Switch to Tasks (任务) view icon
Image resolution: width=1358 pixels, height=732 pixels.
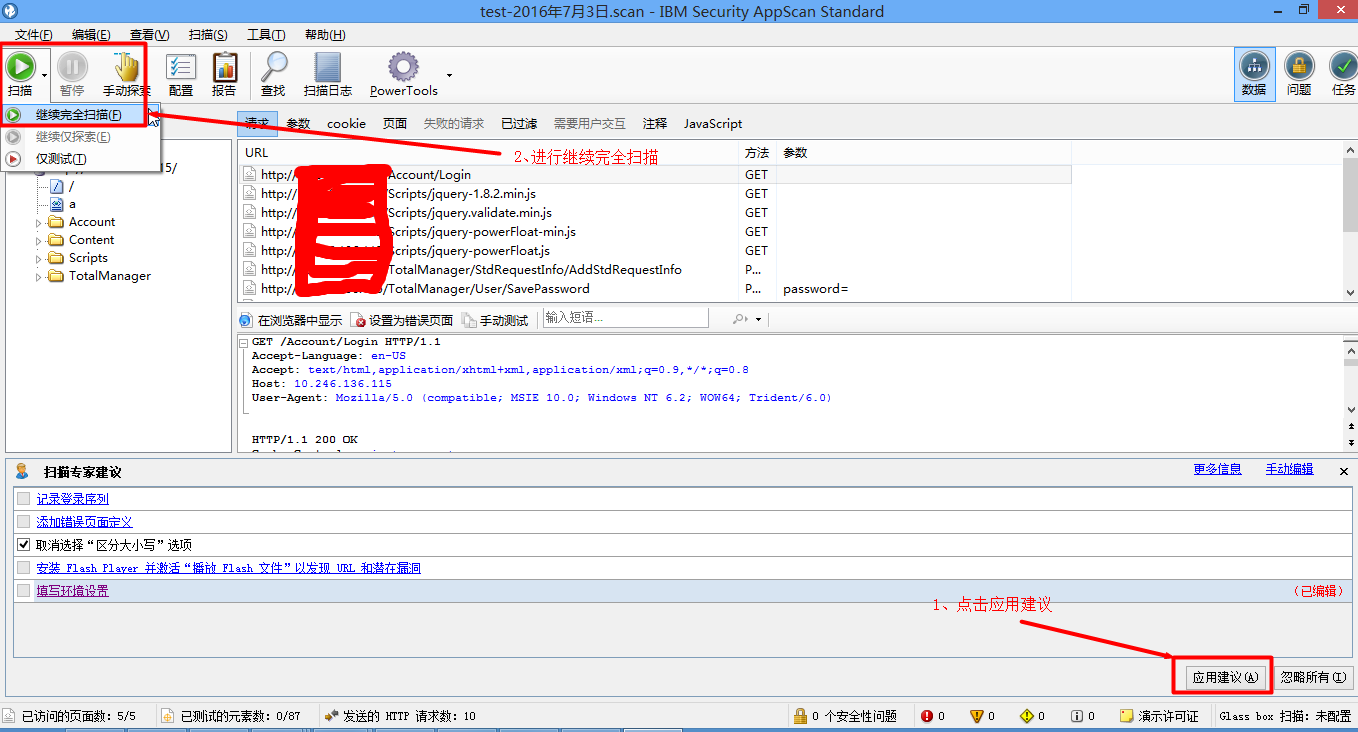click(1343, 67)
